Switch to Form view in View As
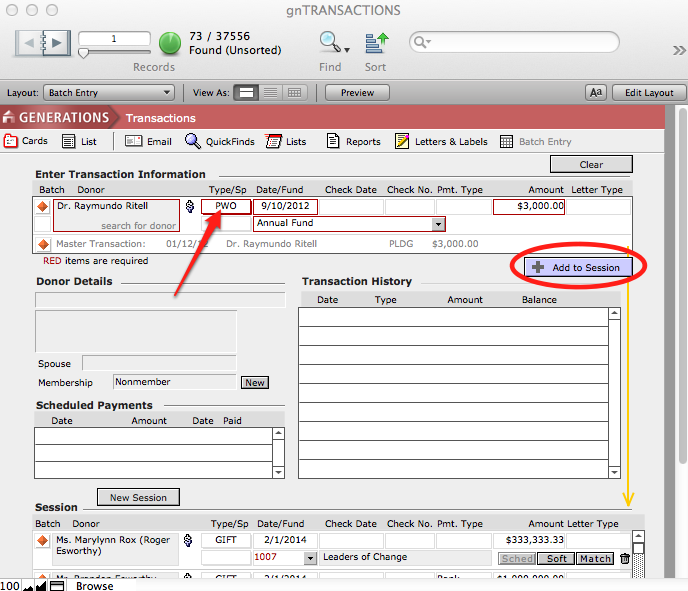 click(x=246, y=93)
